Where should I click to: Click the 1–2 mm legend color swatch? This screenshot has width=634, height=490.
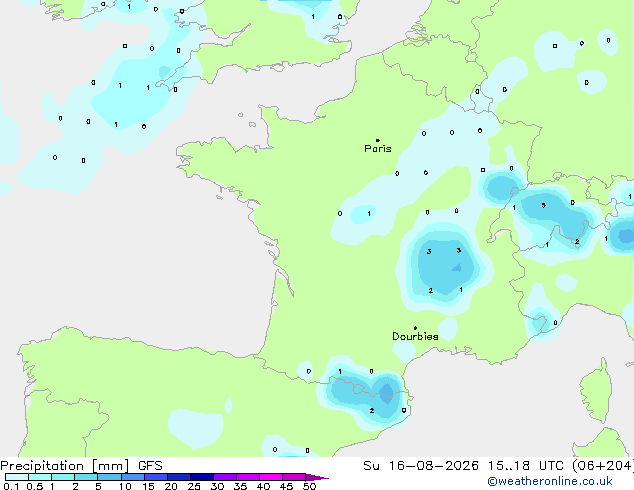coord(63,477)
